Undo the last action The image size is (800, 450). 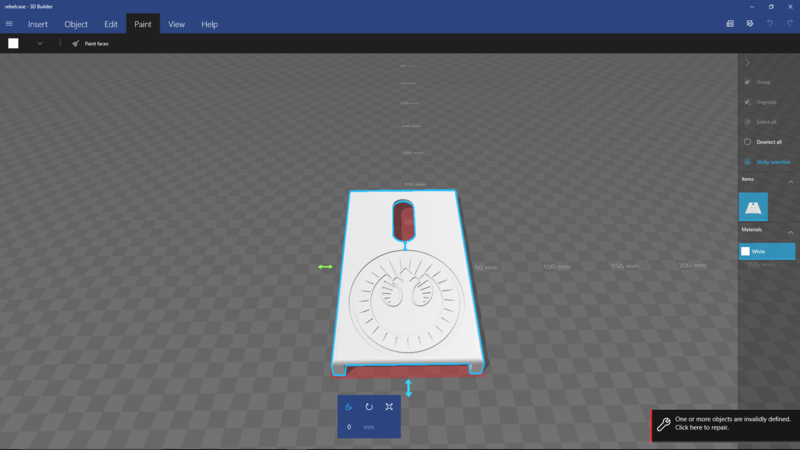(x=770, y=23)
